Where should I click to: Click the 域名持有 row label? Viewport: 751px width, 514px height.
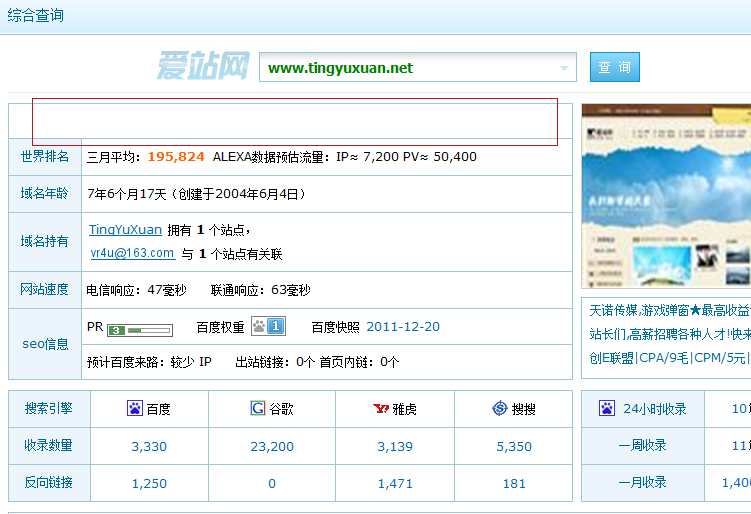(x=45, y=241)
